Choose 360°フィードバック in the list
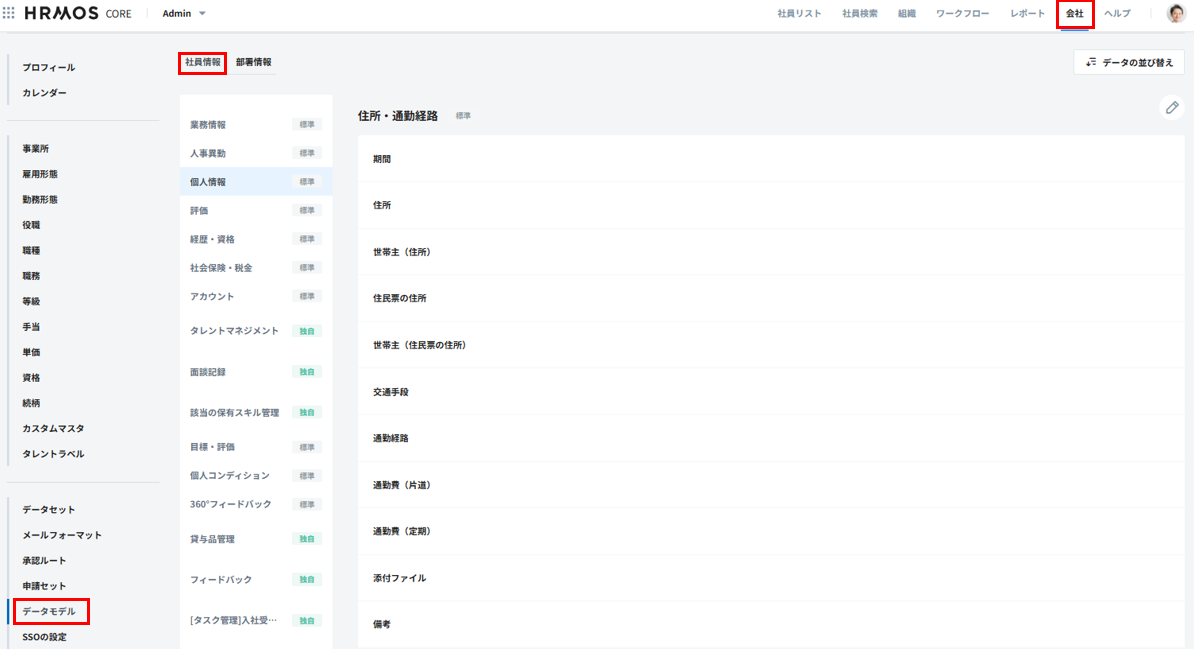The image size is (1194, 649). point(230,504)
